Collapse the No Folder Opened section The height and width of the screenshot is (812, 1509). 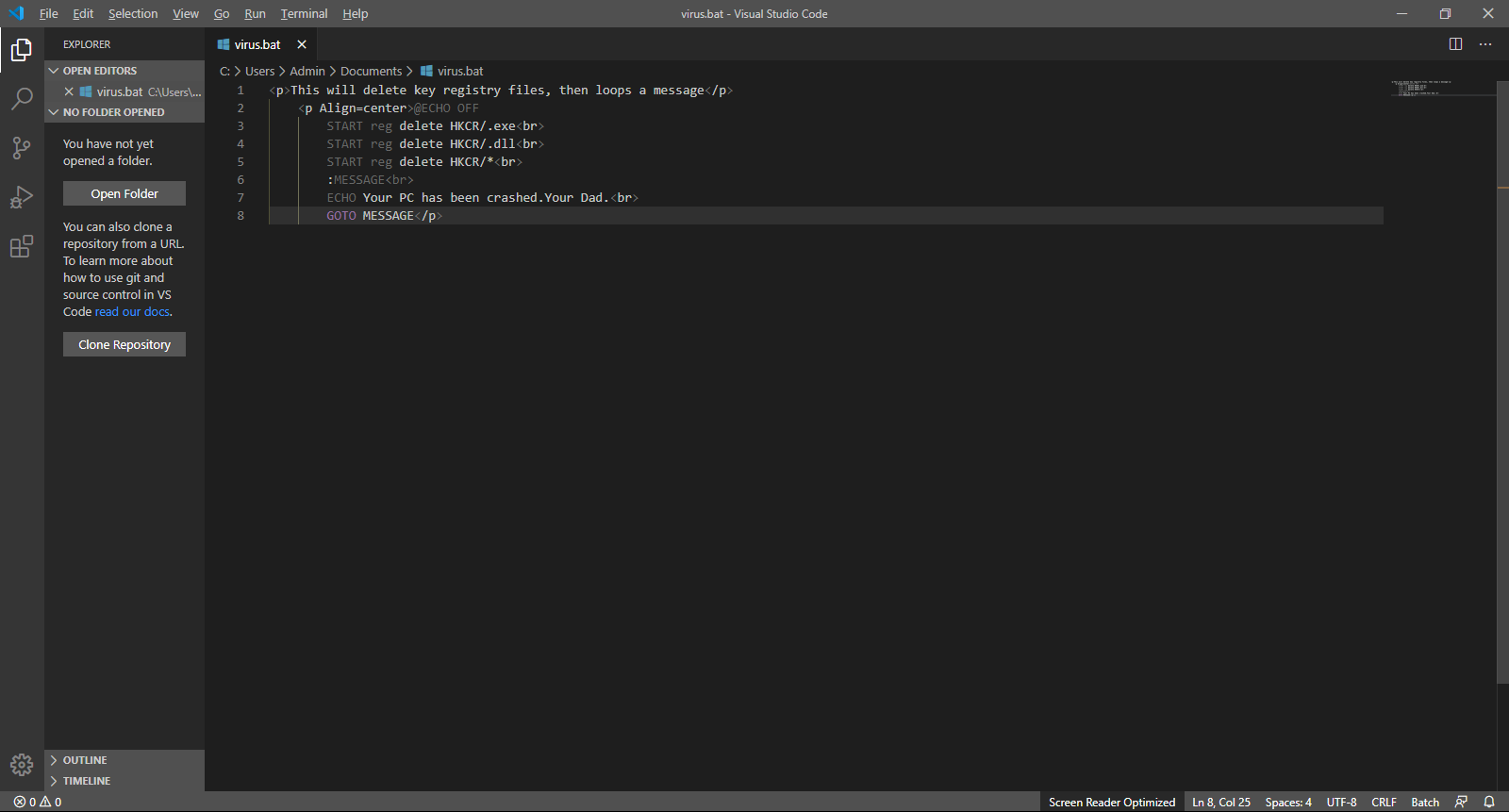tap(124, 112)
